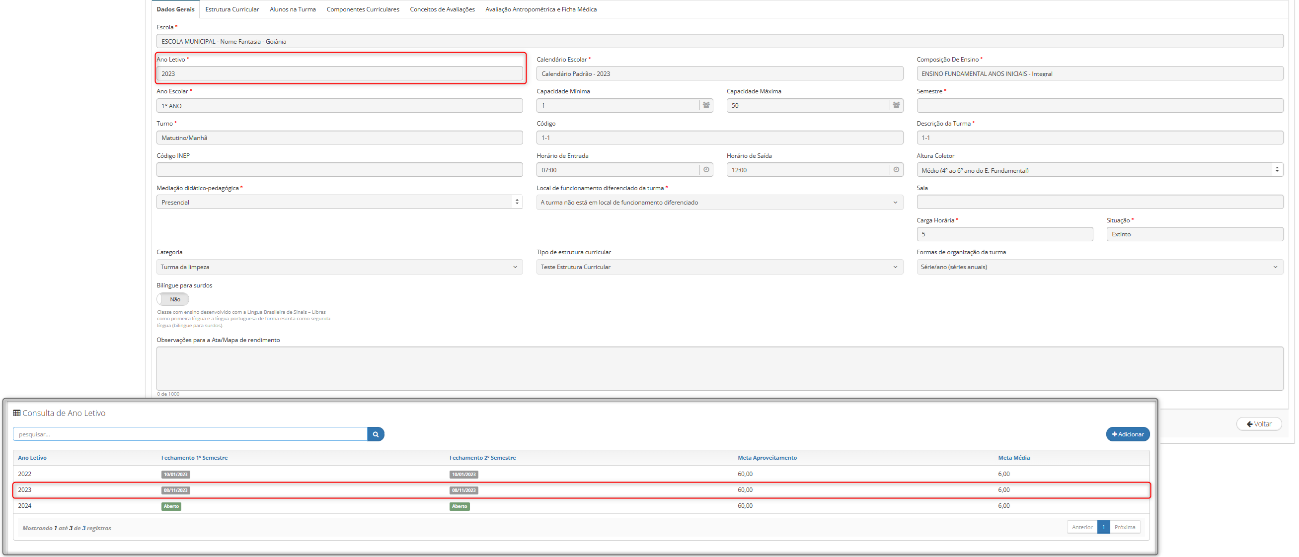Click table icon beside Consulta de Ano Letivo
Screen dimensions: 1299x557
tap(16, 413)
